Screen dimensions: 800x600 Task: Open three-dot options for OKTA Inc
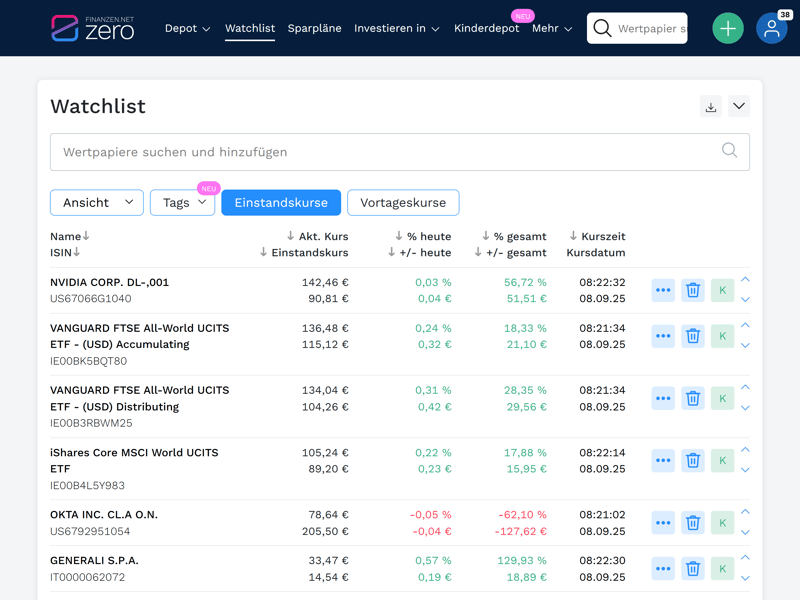coord(663,522)
